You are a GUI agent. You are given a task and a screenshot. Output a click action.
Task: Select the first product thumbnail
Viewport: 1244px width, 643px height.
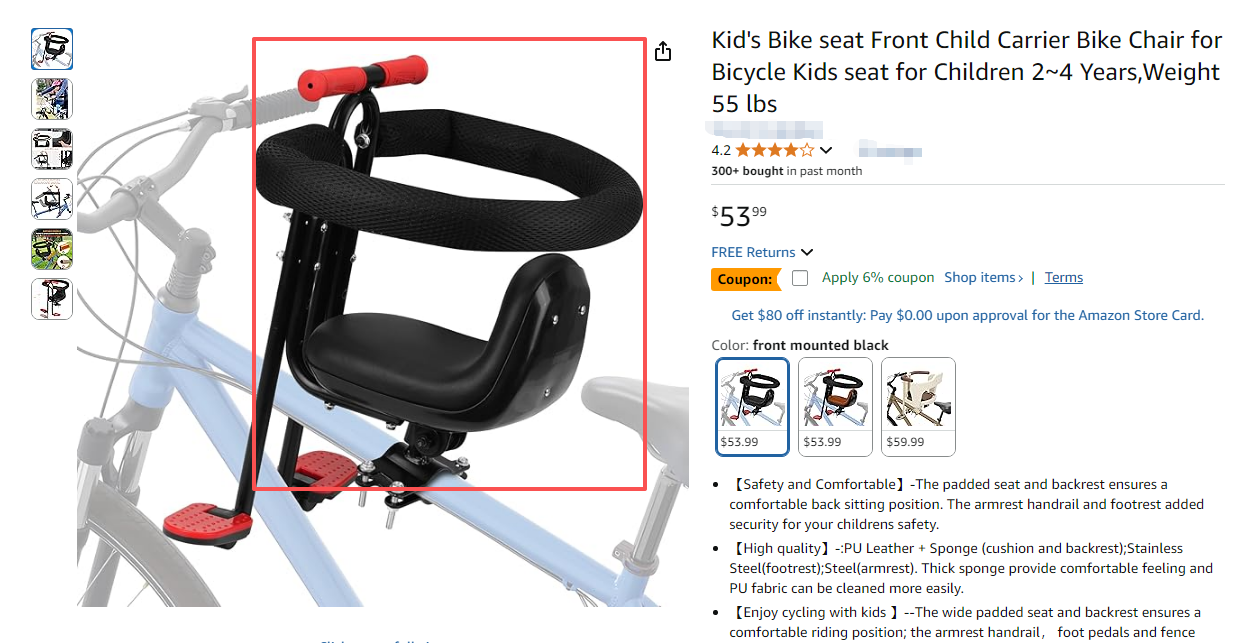(52, 49)
